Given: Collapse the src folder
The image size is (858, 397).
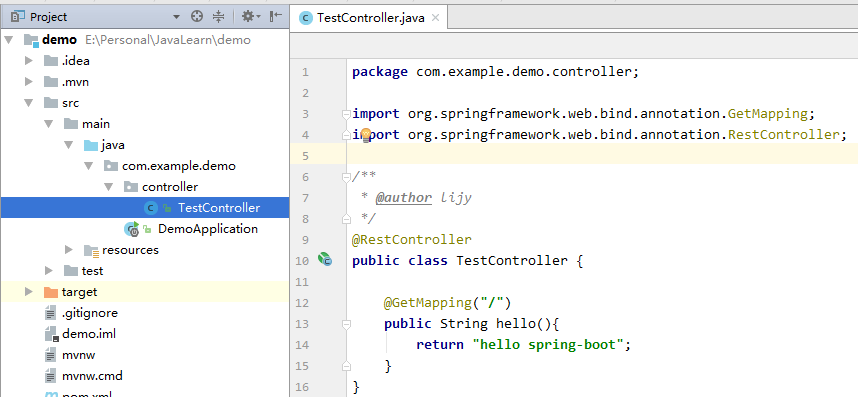Looking at the screenshot, I should click(29, 103).
